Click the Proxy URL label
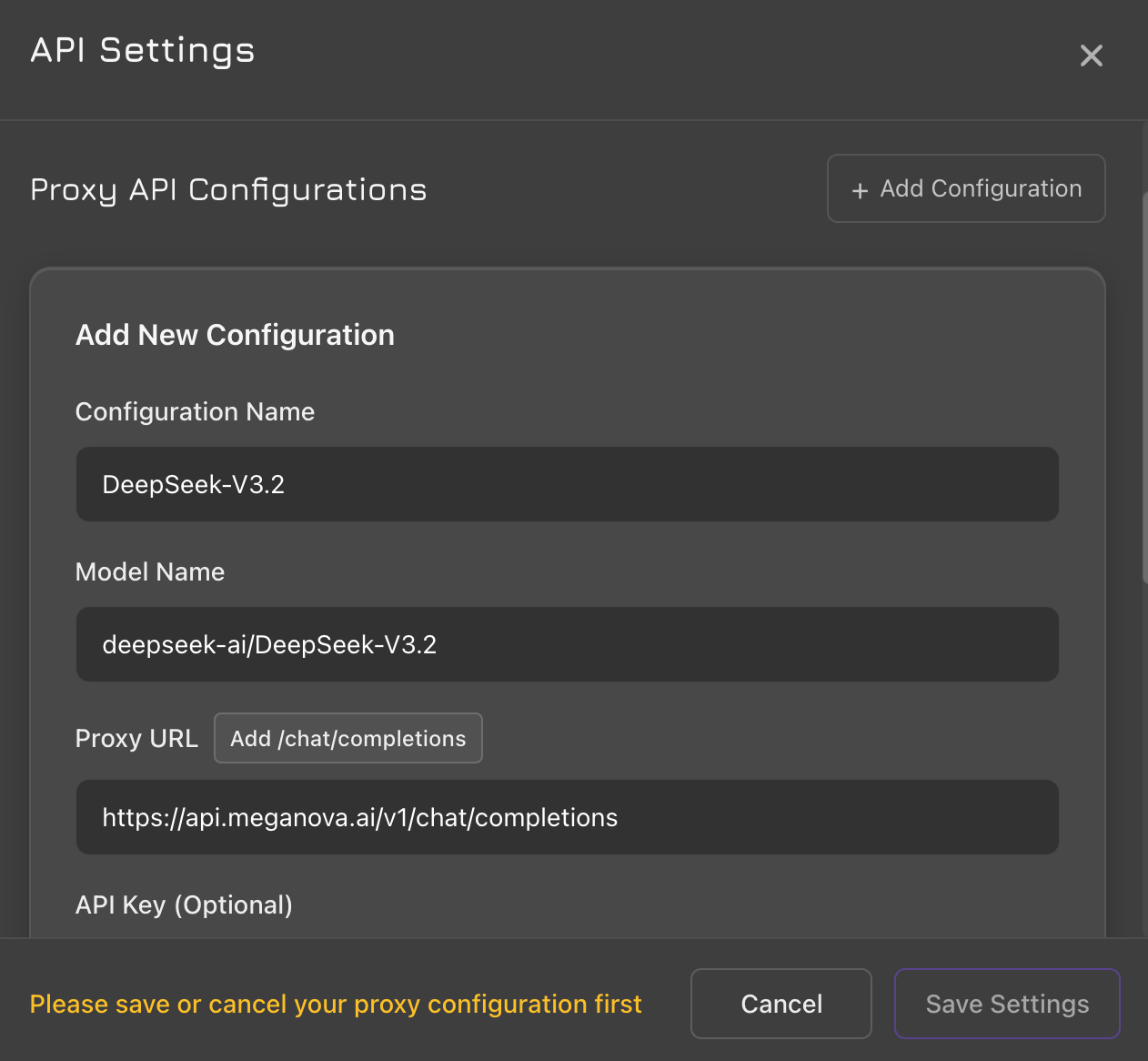This screenshot has width=1148, height=1061. click(x=136, y=738)
